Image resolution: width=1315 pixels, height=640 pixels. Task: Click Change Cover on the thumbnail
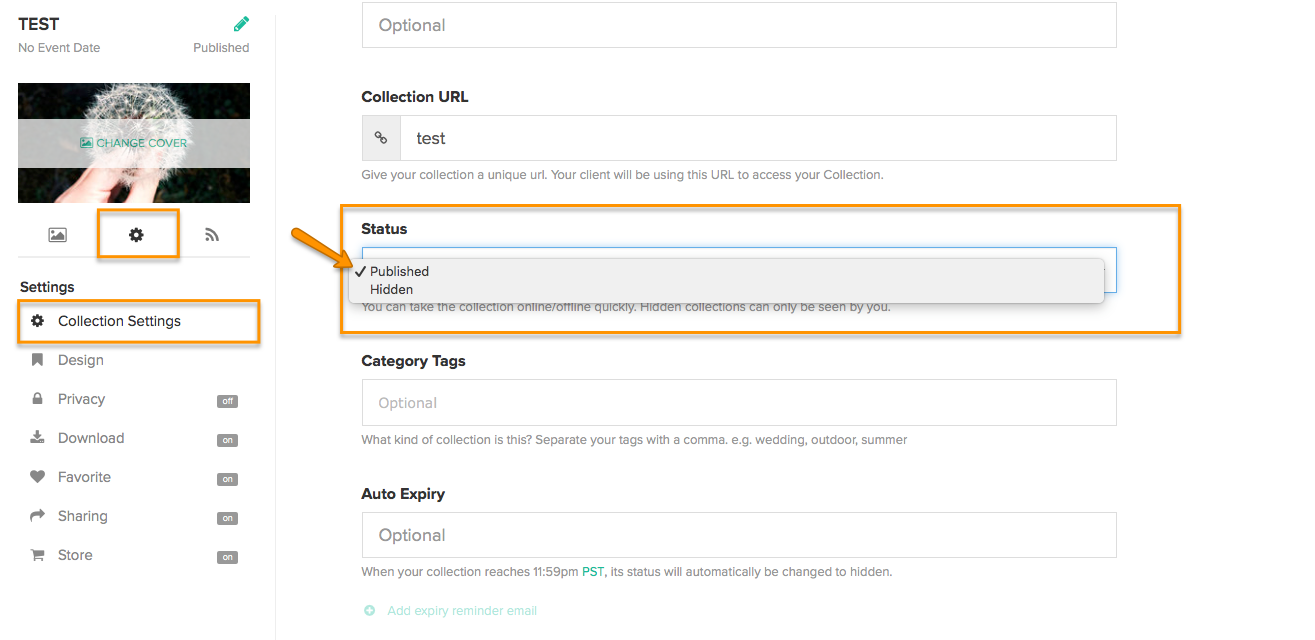[x=134, y=143]
